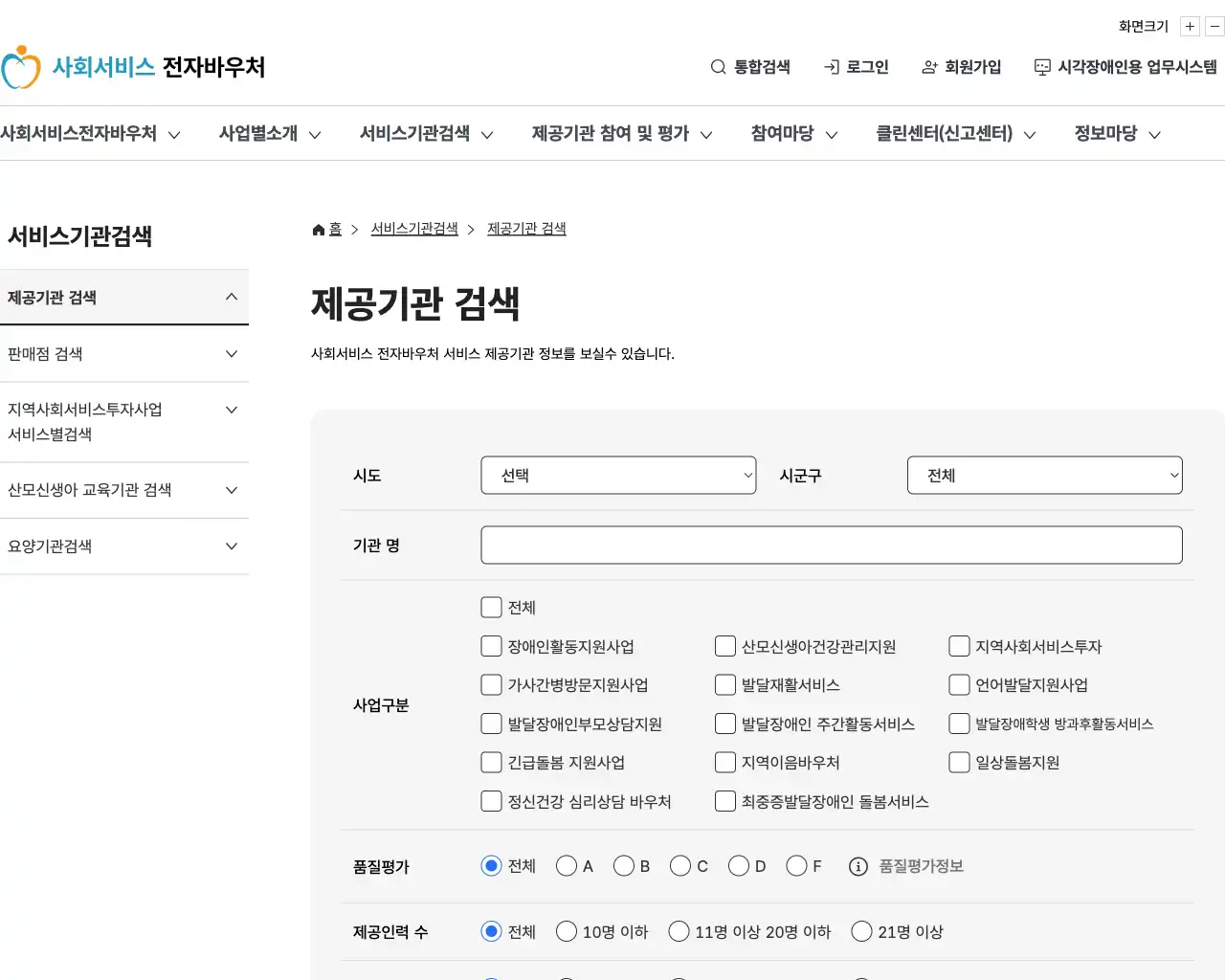Screen dimensions: 1225x980
Task: Click the 통합검색 magnifier icon
Action: 717,67
